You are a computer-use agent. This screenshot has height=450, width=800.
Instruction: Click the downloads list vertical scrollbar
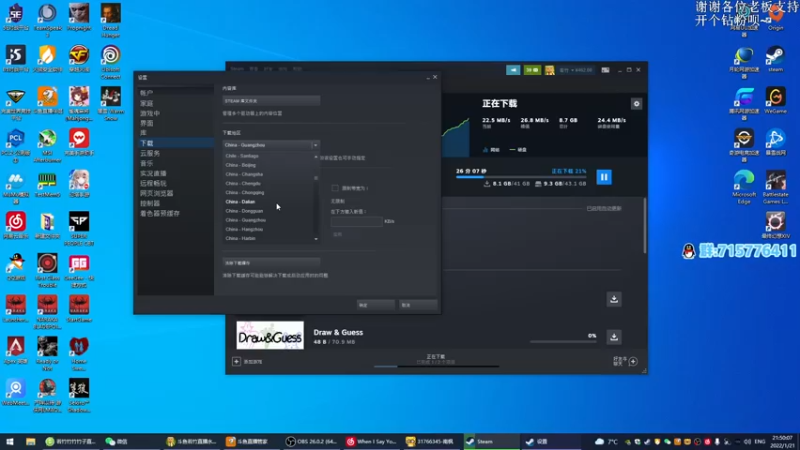(644, 226)
